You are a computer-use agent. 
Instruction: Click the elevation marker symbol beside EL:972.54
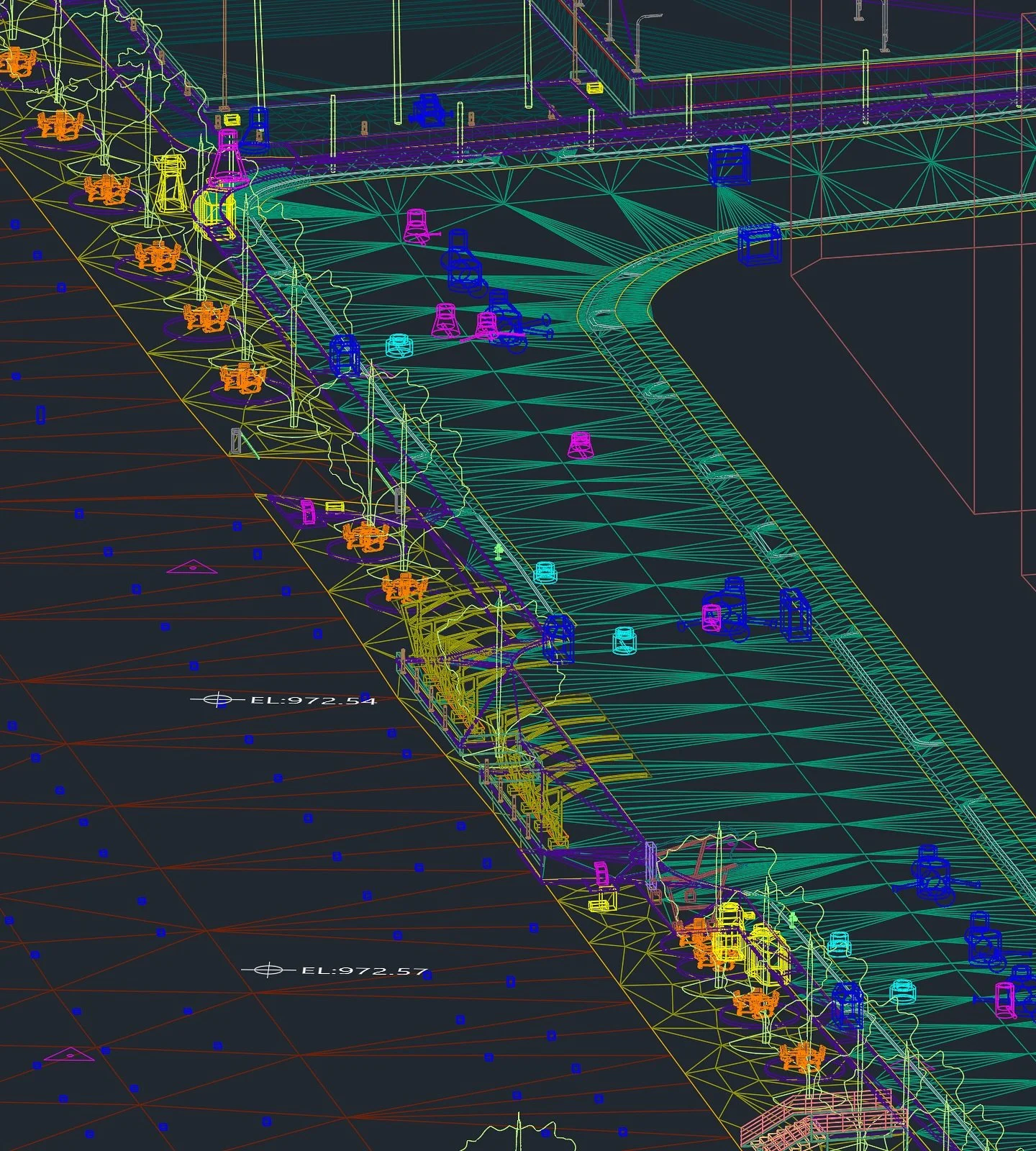[217, 699]
